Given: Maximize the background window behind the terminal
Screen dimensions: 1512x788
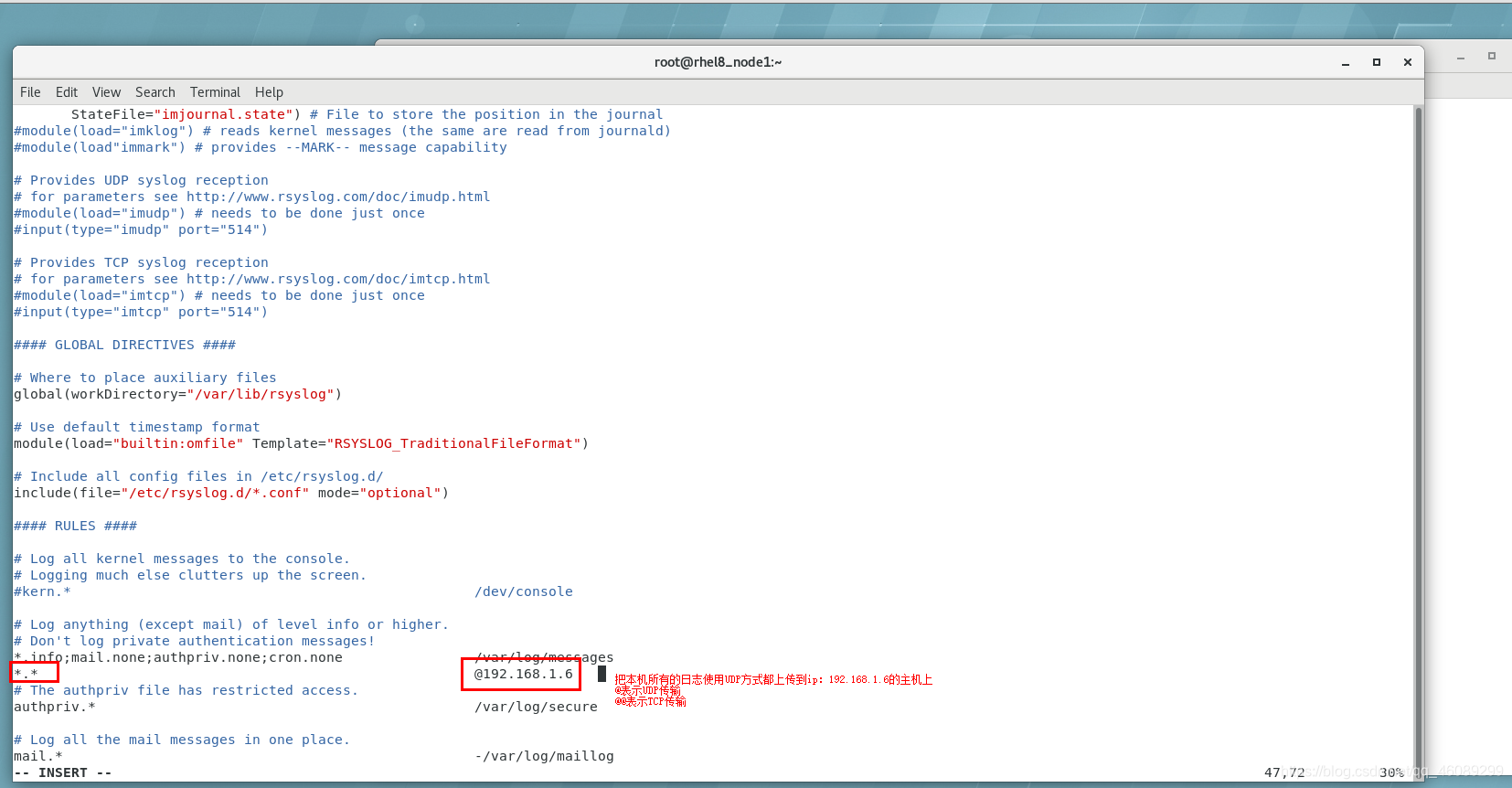Looking at the screenshot, I should coord(1492,57).
